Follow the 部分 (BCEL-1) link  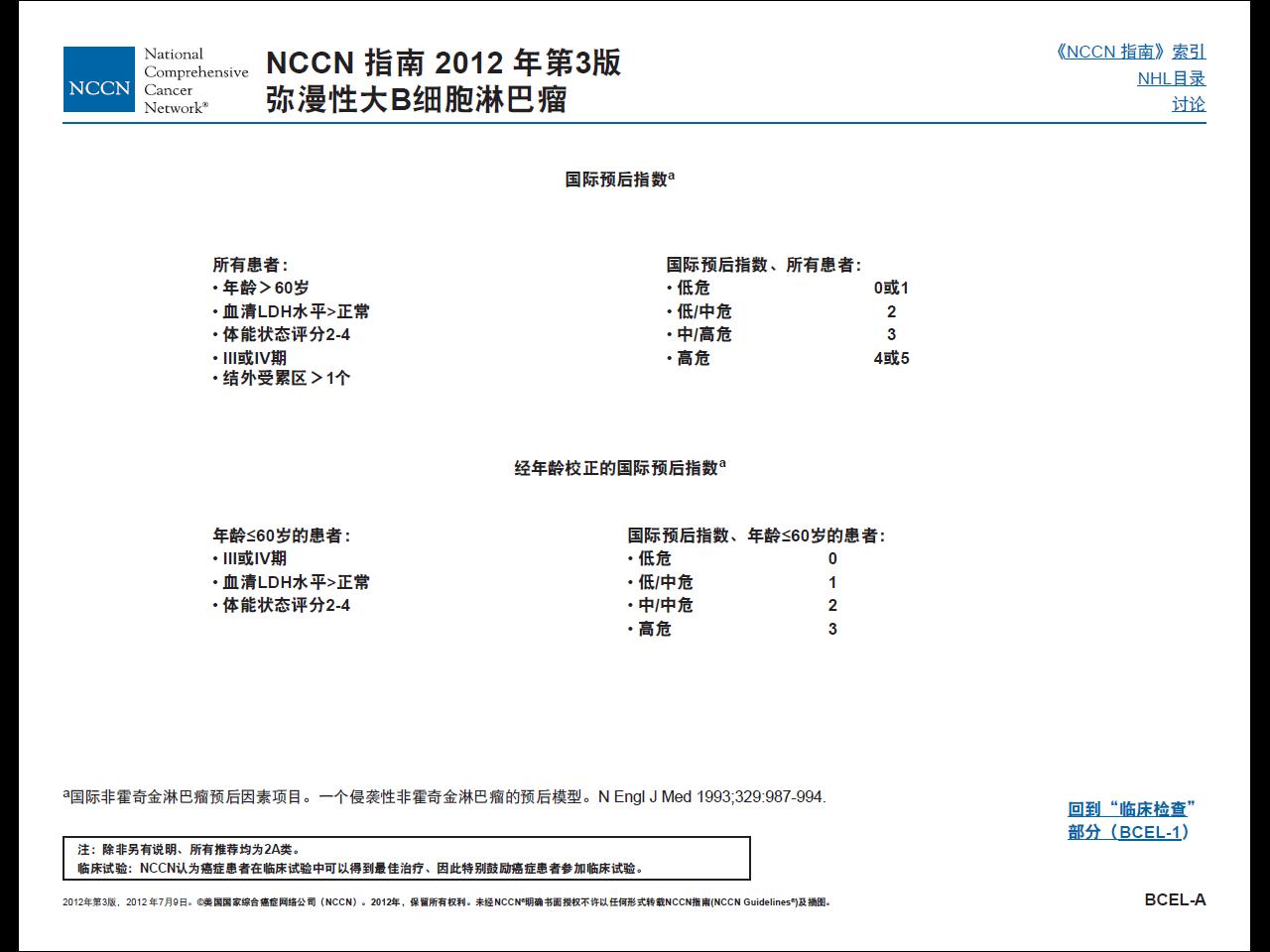(1128, 832)
